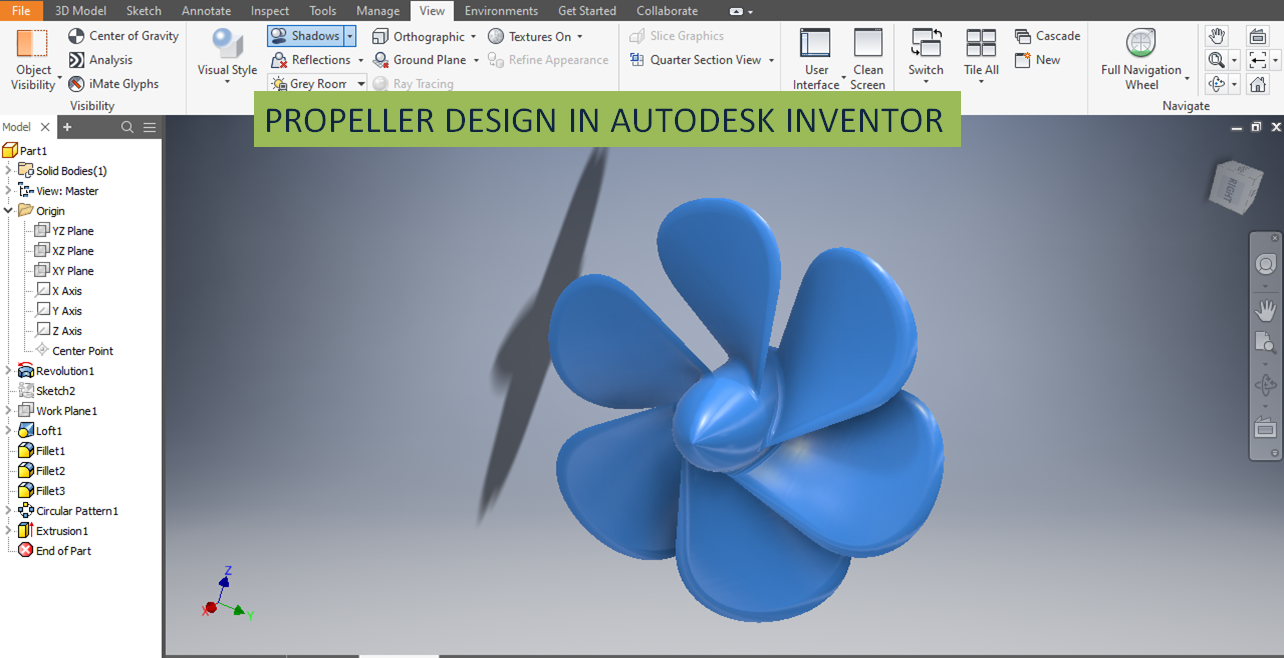Toggle Analysis visibility

100,60
